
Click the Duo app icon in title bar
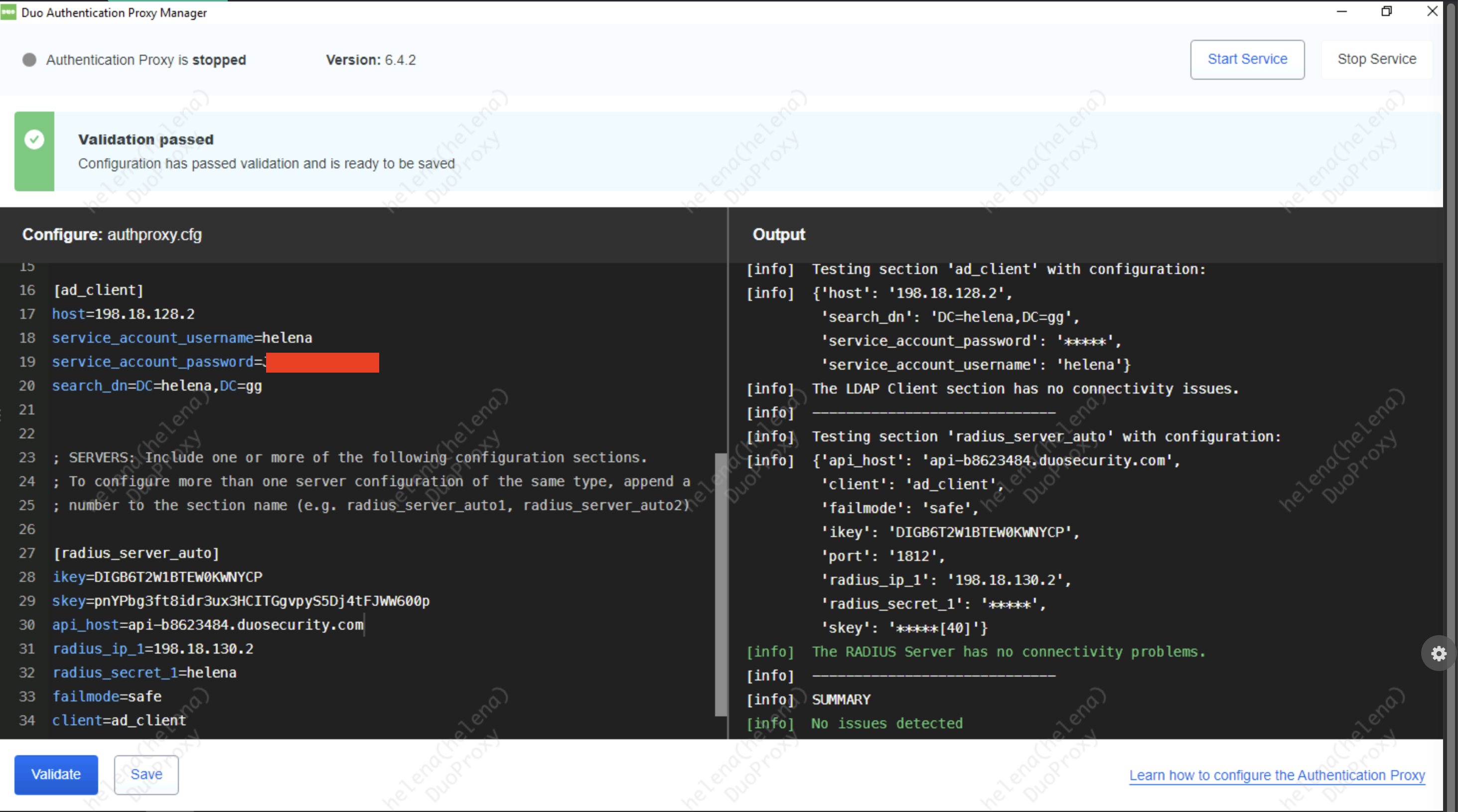pyautogui.click(x=8, y=12)
